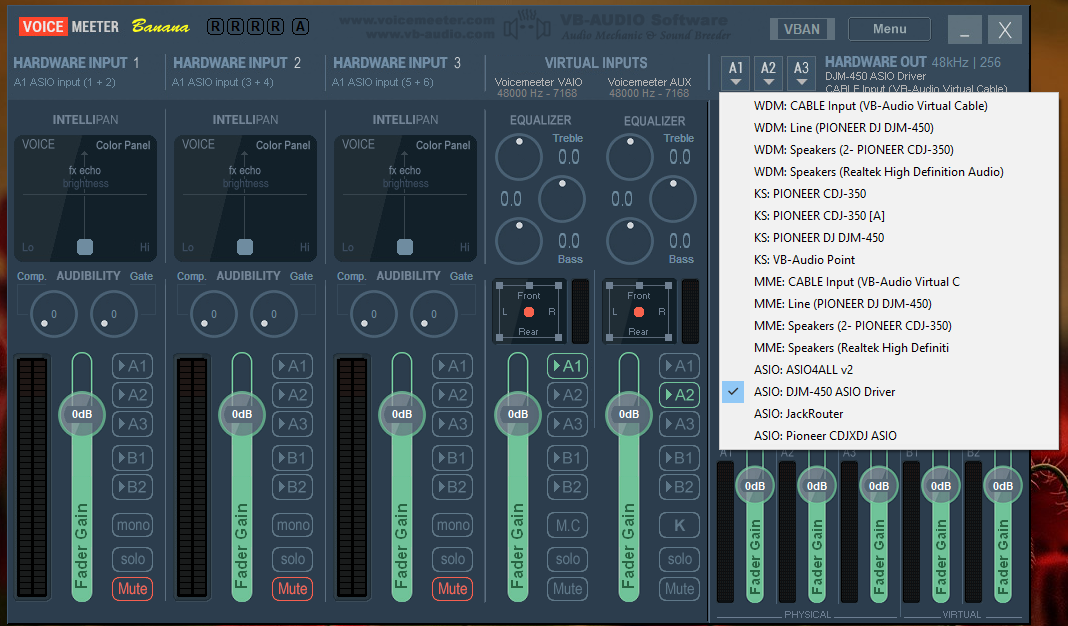Toggle mono on the Hardware Input 2 strip

tap(293, 525)
